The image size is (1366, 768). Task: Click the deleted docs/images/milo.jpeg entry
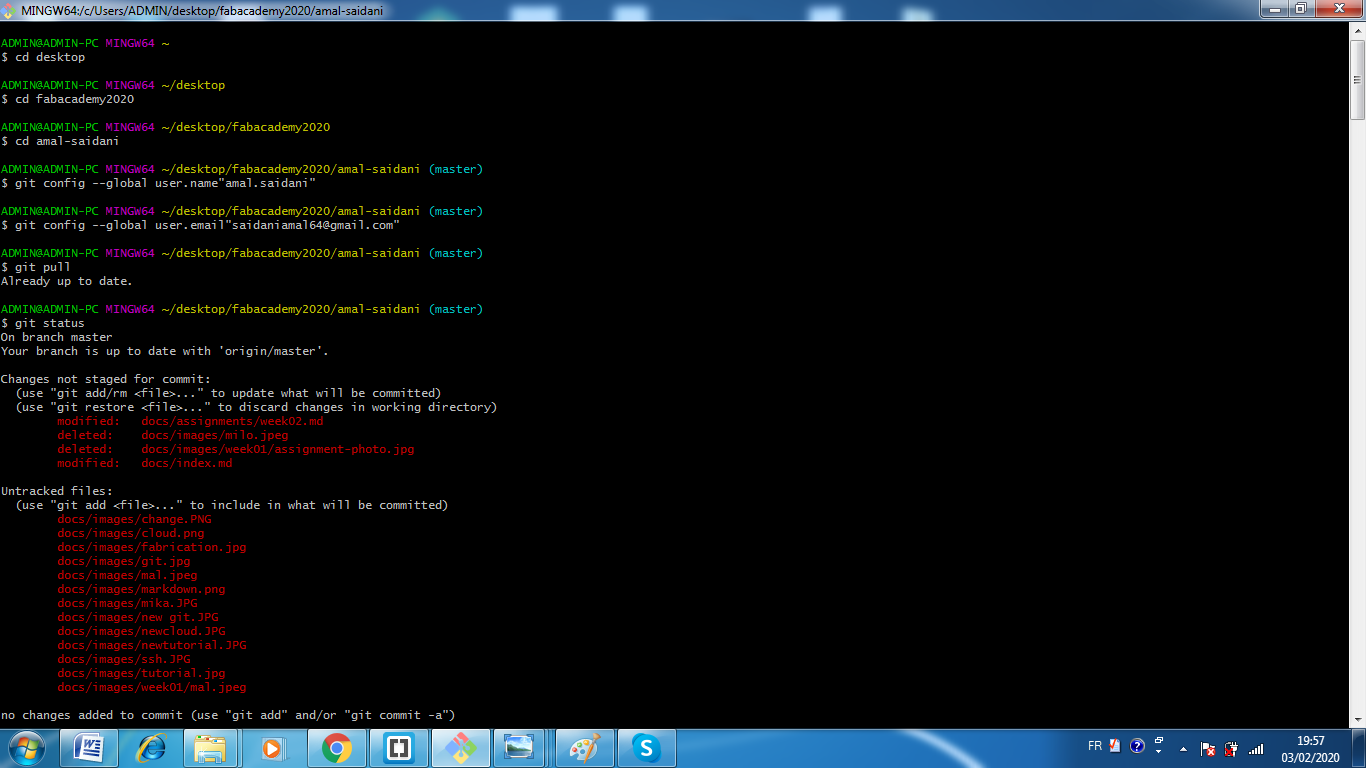pos(172,435)
